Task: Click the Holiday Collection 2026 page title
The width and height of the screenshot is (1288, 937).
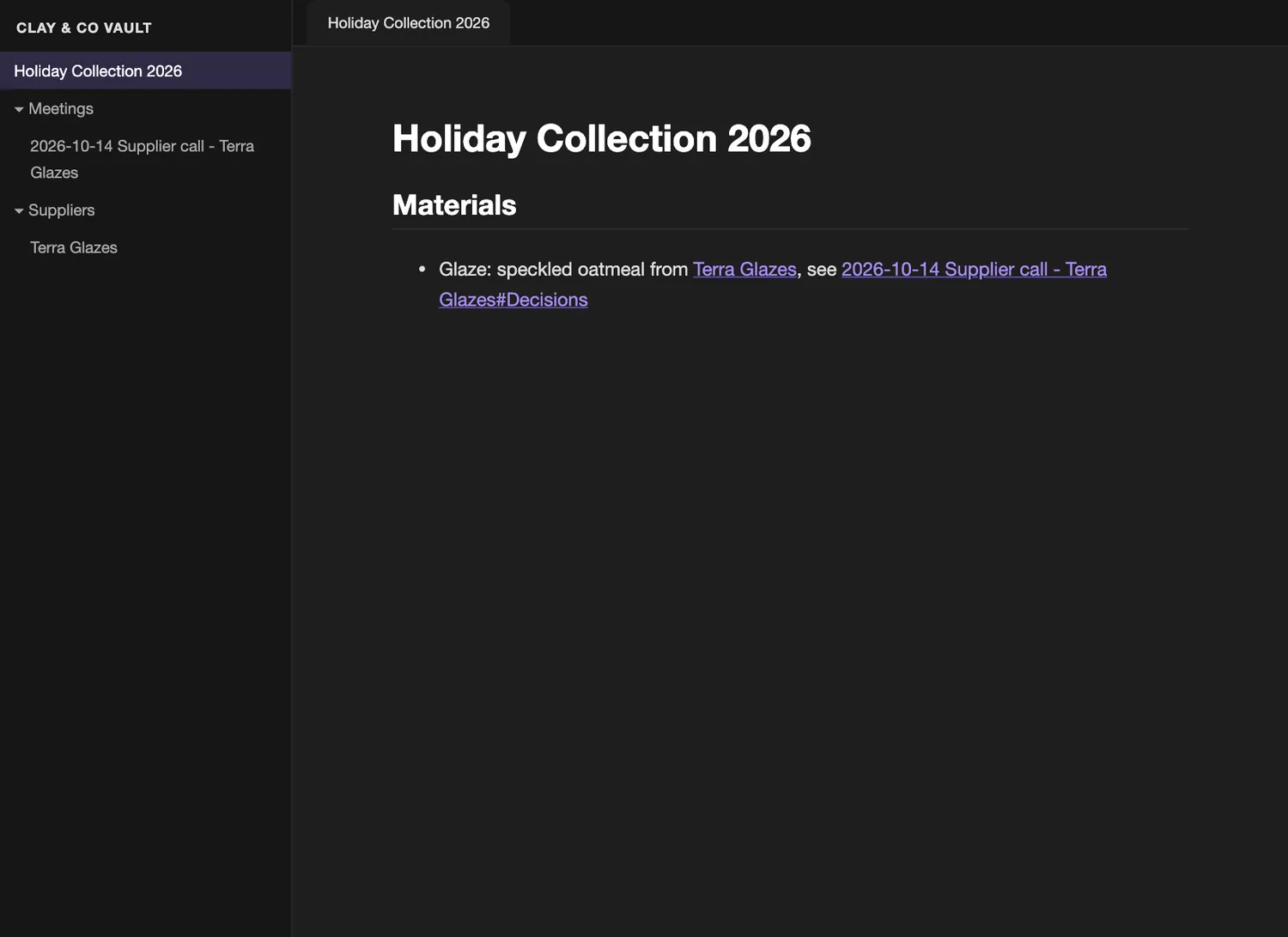Action: (601, 138)
